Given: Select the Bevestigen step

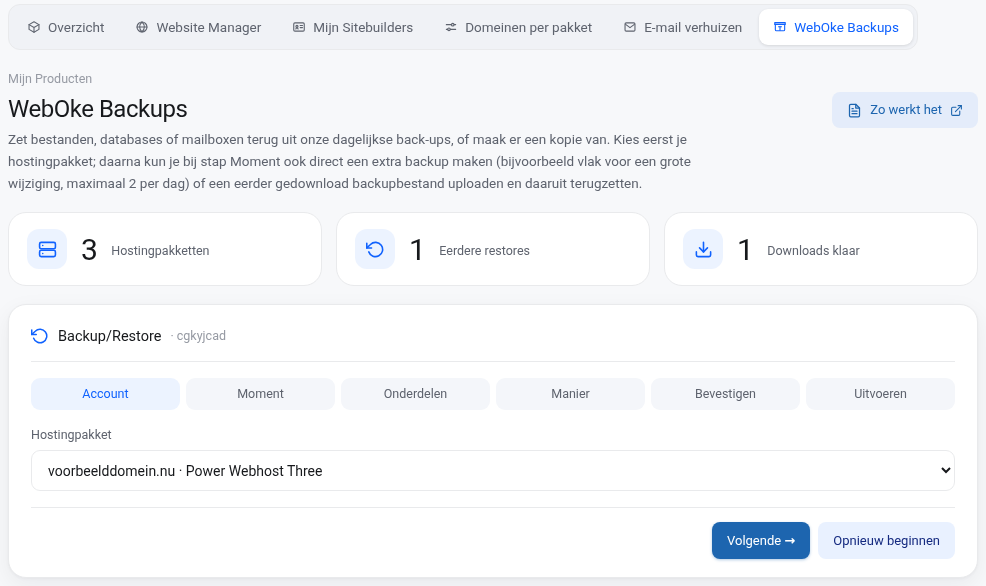Looking at the screenshot, I should [725, 394].
